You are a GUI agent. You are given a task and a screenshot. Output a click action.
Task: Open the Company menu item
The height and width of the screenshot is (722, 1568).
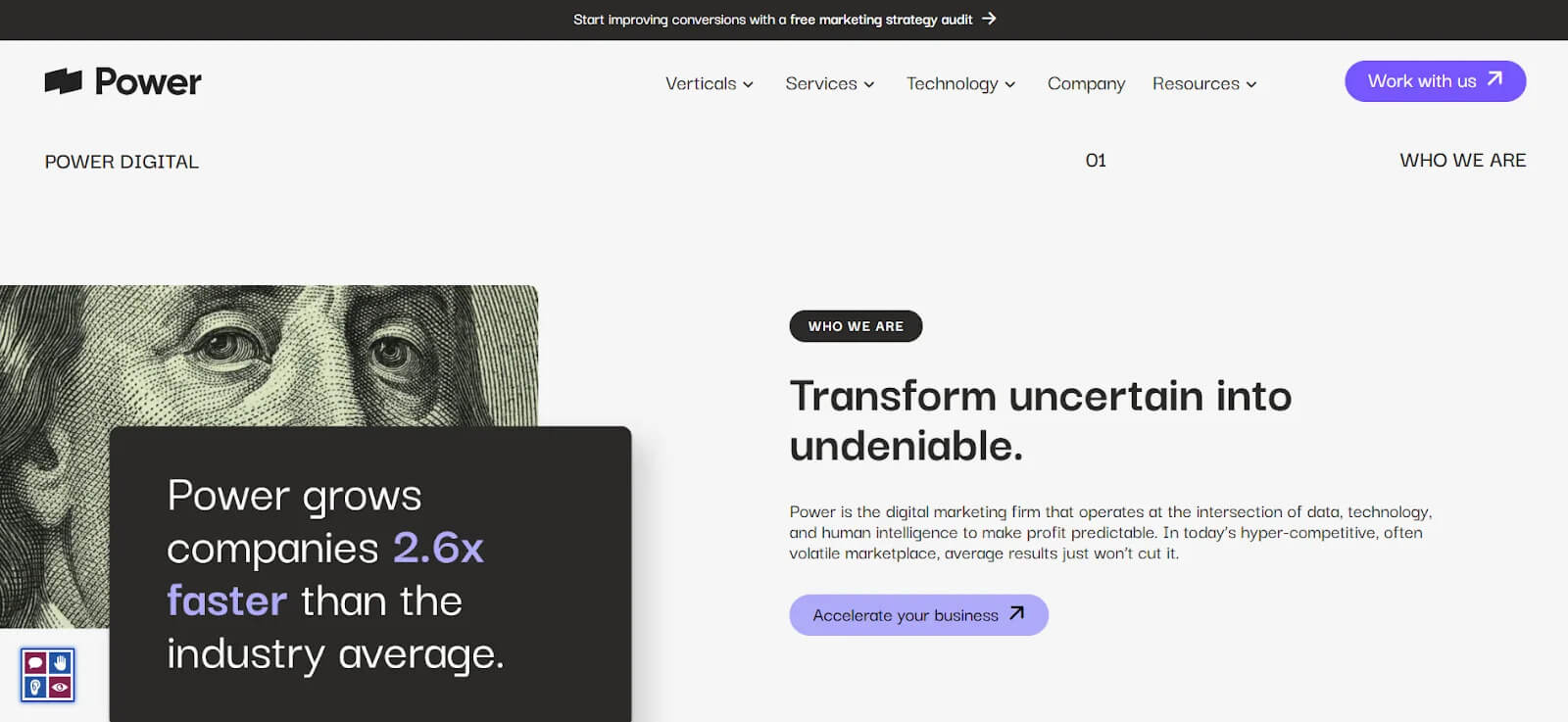(1086, 83)
